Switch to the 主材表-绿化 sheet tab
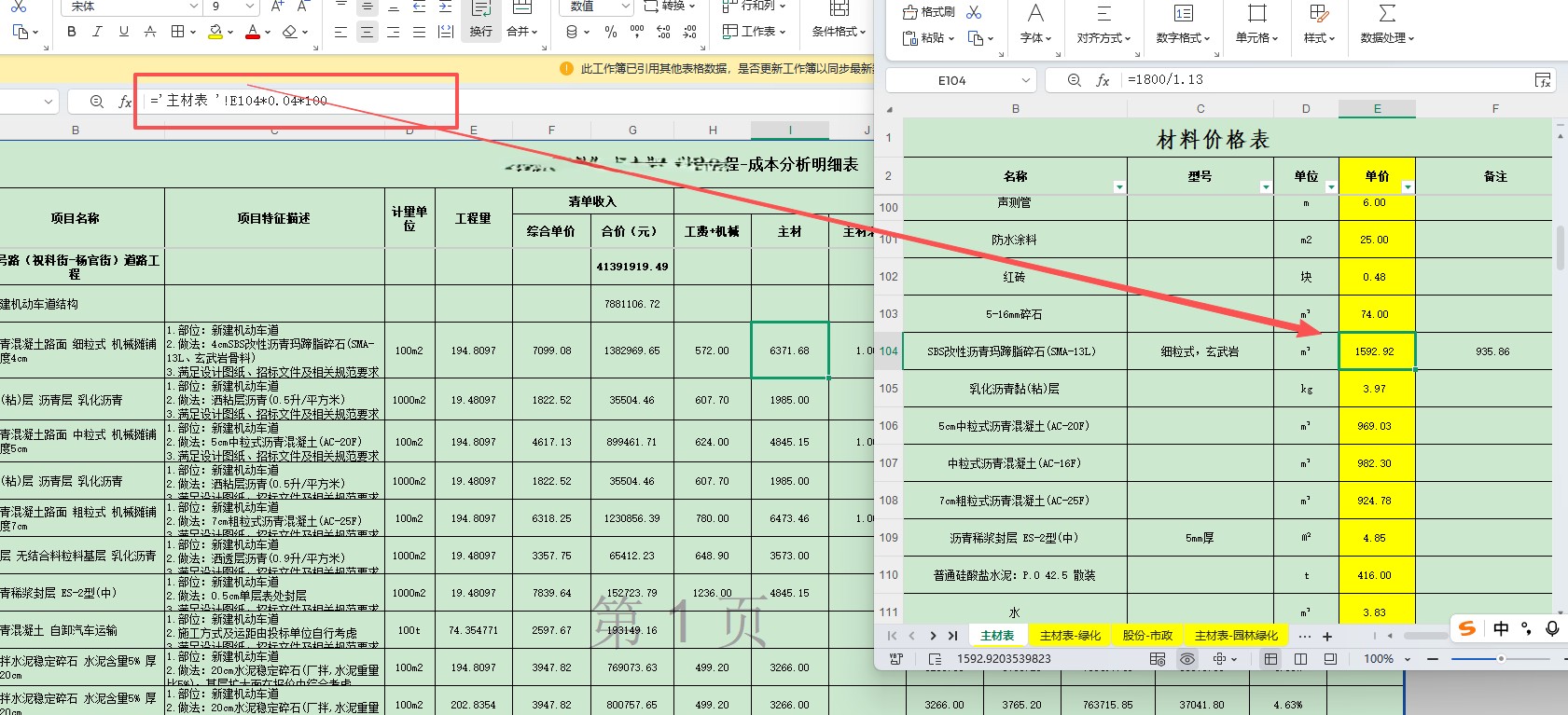The width and height of the screenshot is (1568, 715). coord(1070,636)
